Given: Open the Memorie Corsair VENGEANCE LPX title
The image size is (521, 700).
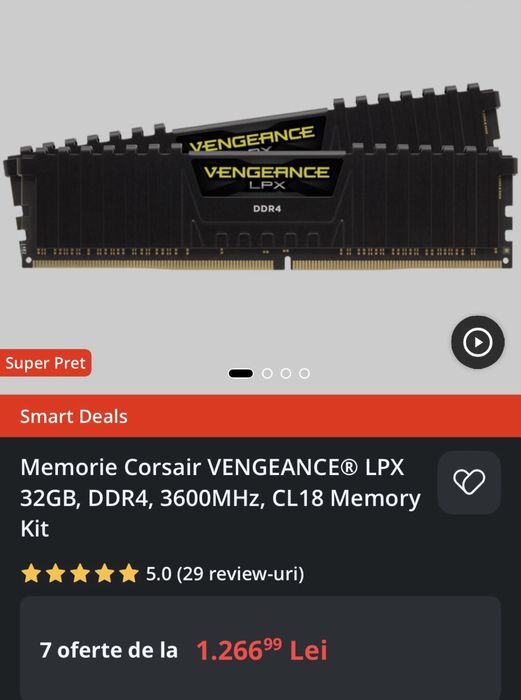Looking at the screenshot, I should click(x=221, y=498).
